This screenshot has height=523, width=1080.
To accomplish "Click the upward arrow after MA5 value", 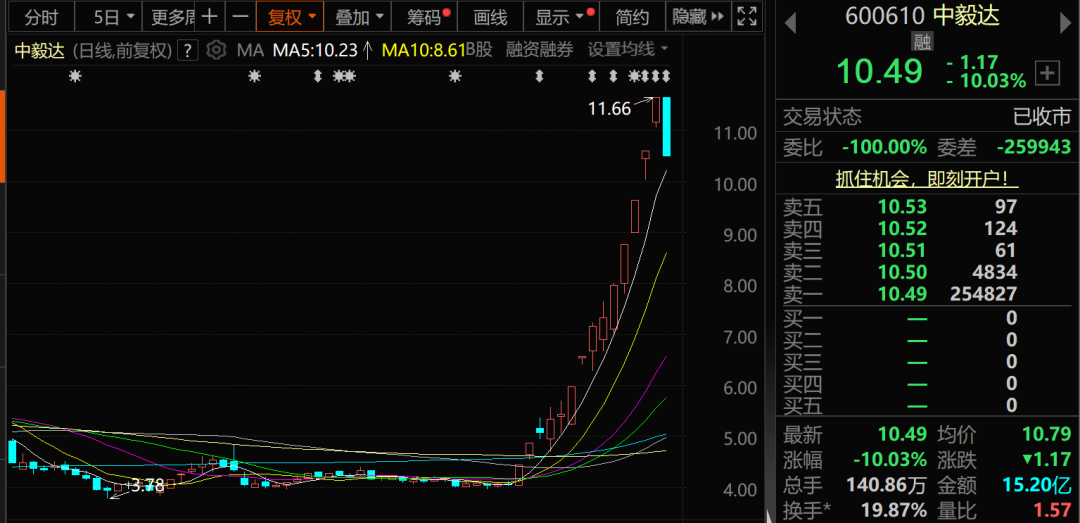I will 368,50.
